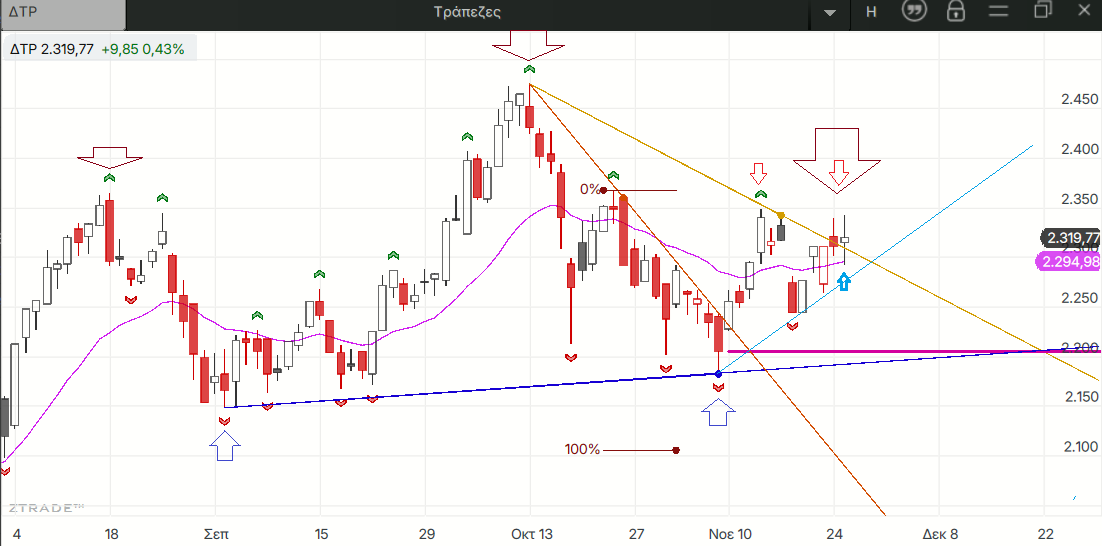1102x546 pixels.
Task: Select the red down arrow above August 18 peak
Action: [110, 158]
